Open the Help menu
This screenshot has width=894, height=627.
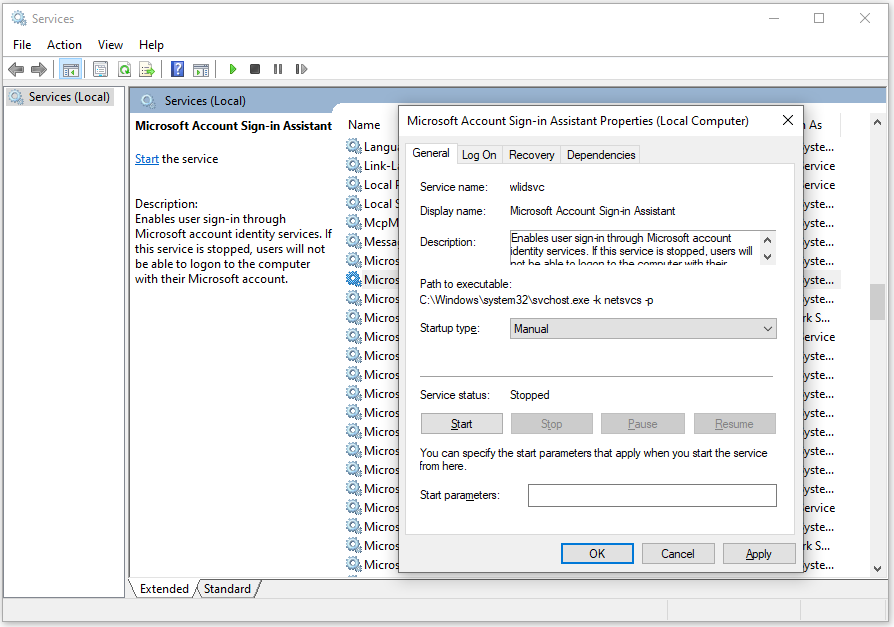point(151,44)
